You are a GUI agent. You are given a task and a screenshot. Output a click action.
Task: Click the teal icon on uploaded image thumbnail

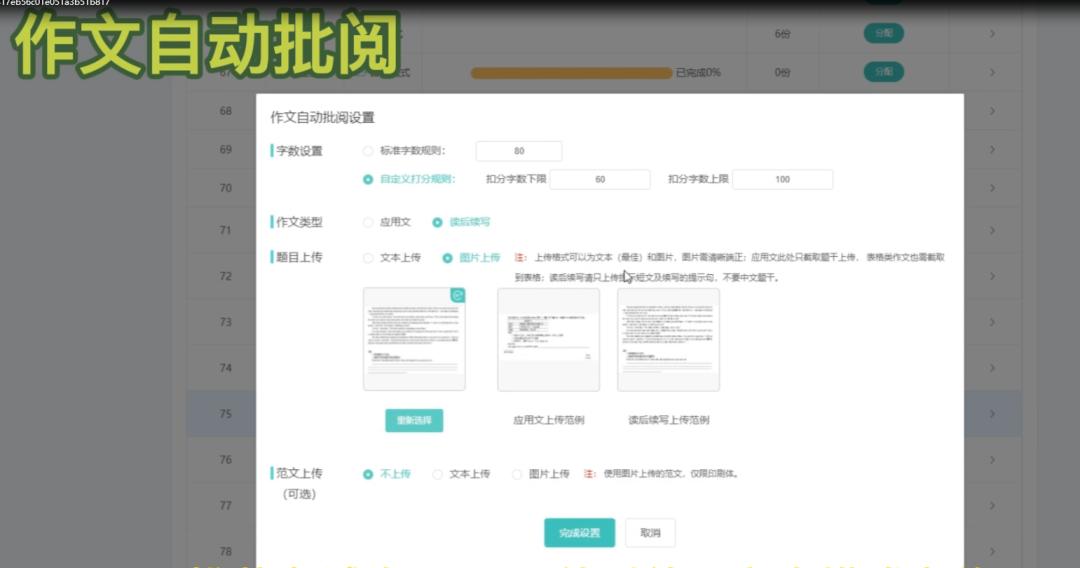457,295
